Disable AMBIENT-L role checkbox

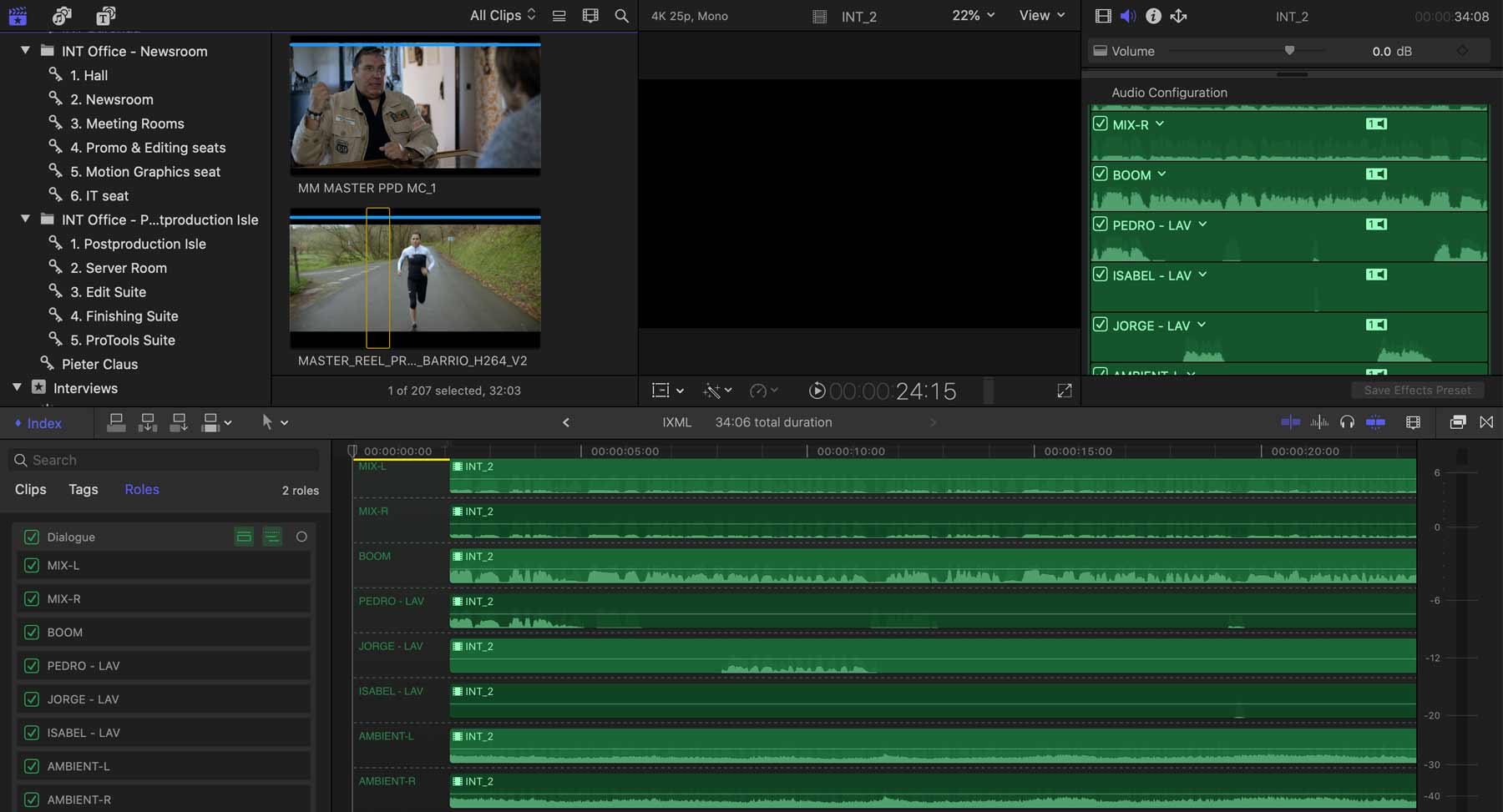click(x=32, y=766)
